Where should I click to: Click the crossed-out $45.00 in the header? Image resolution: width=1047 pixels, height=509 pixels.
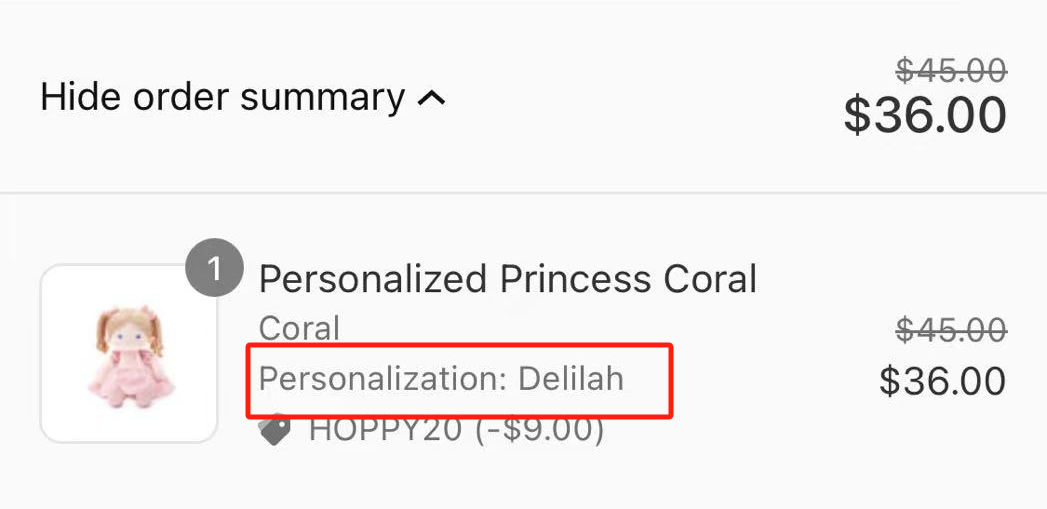click(950, 70)
